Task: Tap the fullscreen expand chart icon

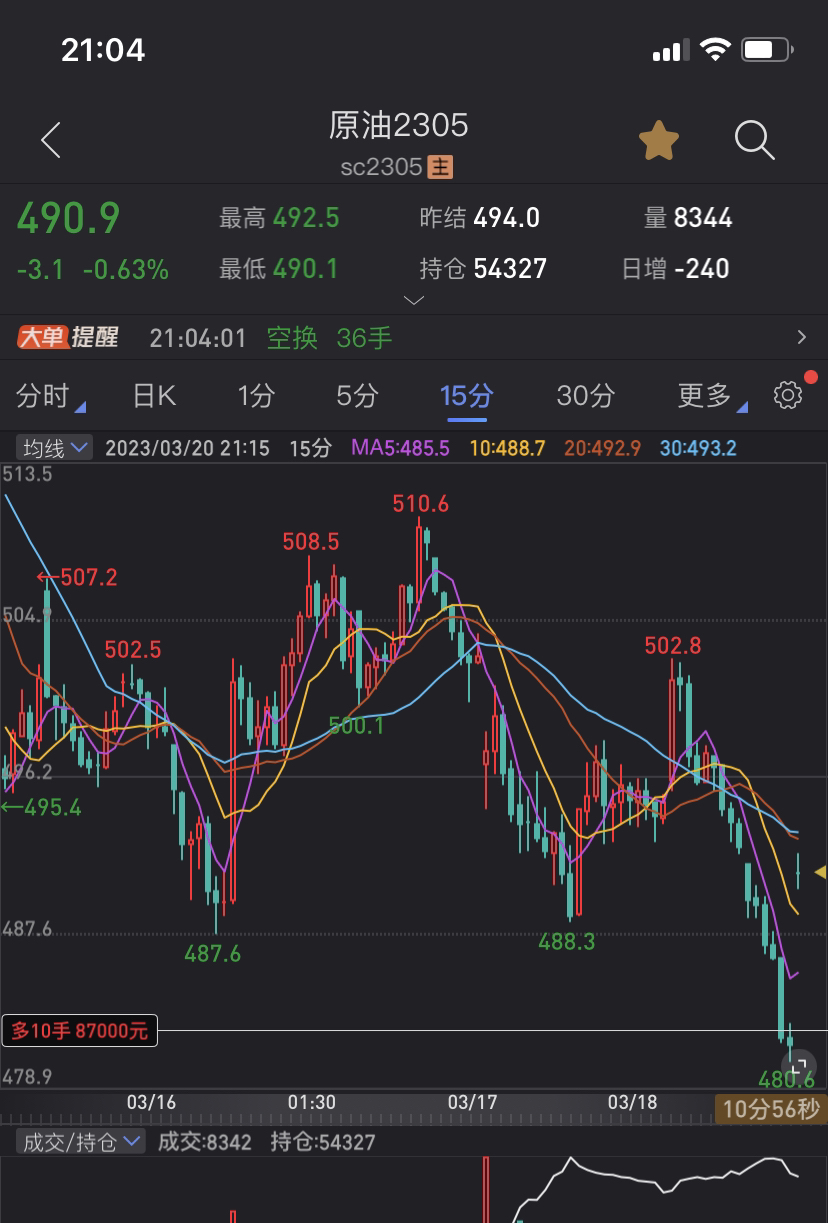Action: (x=798, y=1066)
